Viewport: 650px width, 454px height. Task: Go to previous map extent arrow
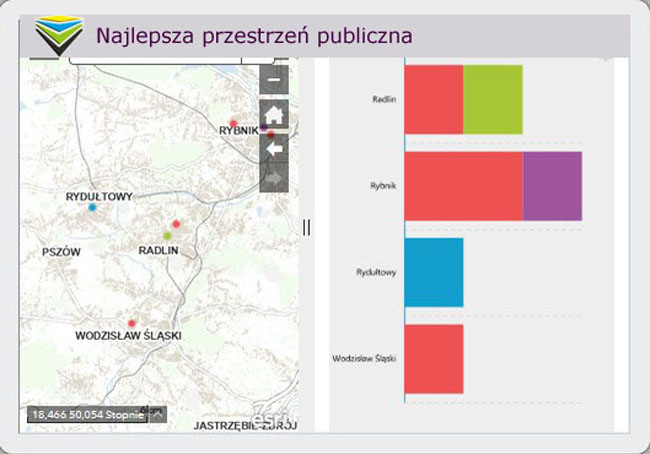[274, 148]
